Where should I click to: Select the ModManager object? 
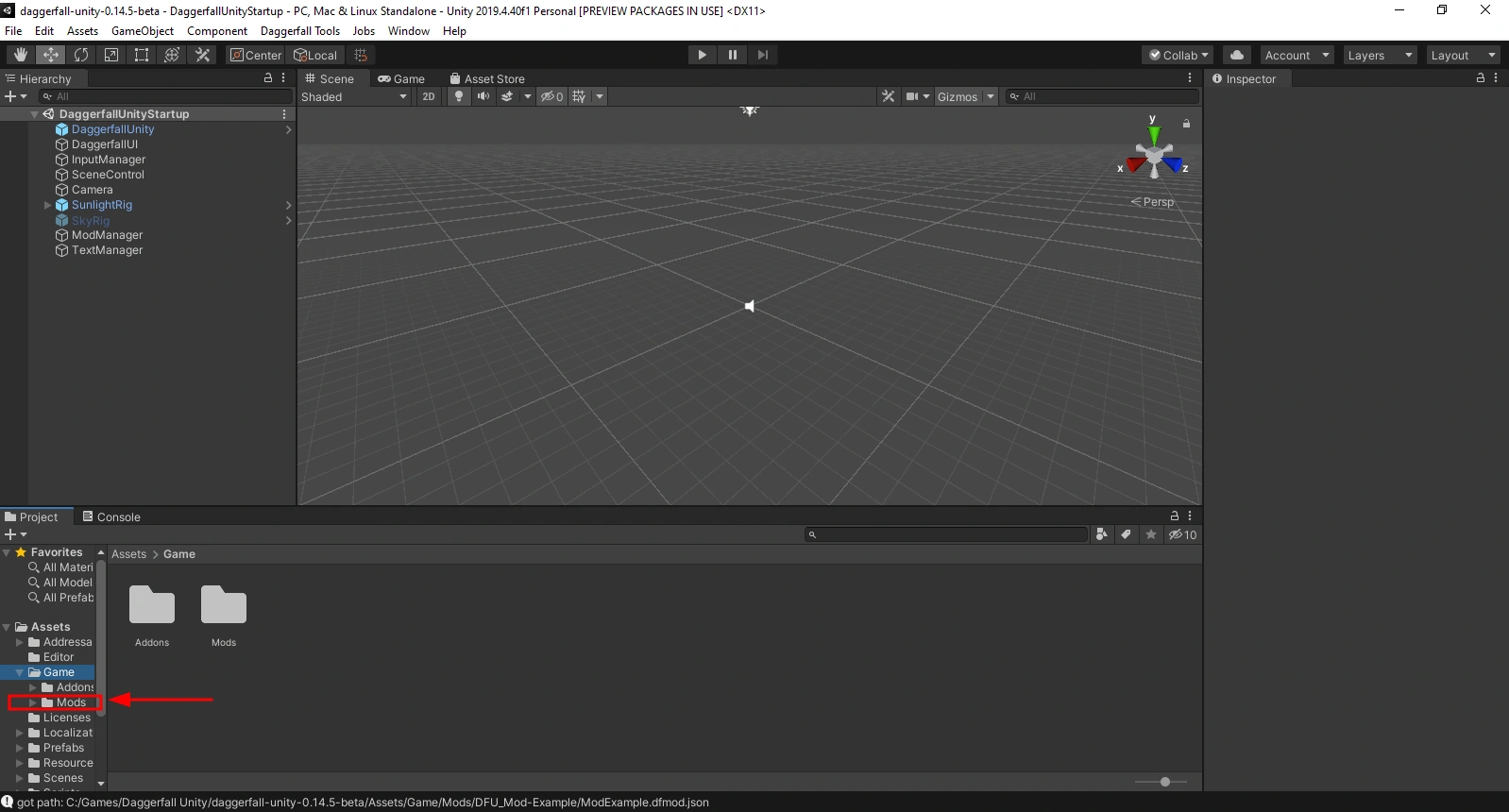coord(107,235)
